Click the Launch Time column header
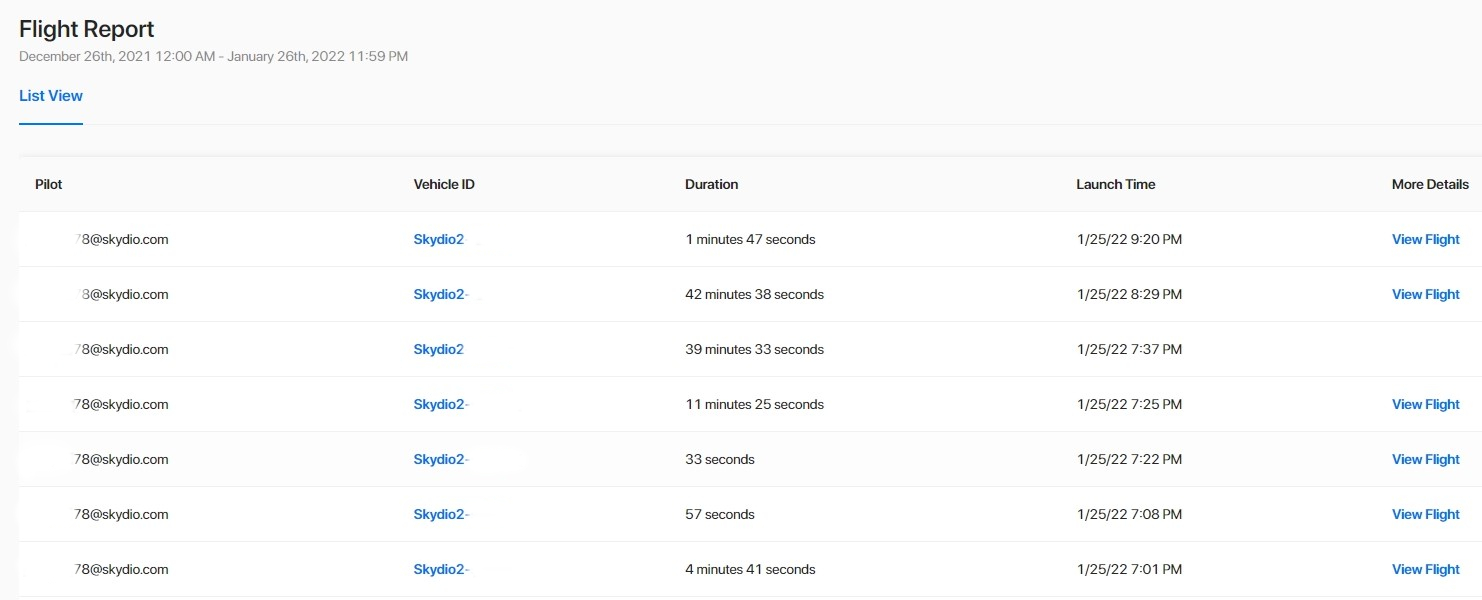 click(1115, 184)
